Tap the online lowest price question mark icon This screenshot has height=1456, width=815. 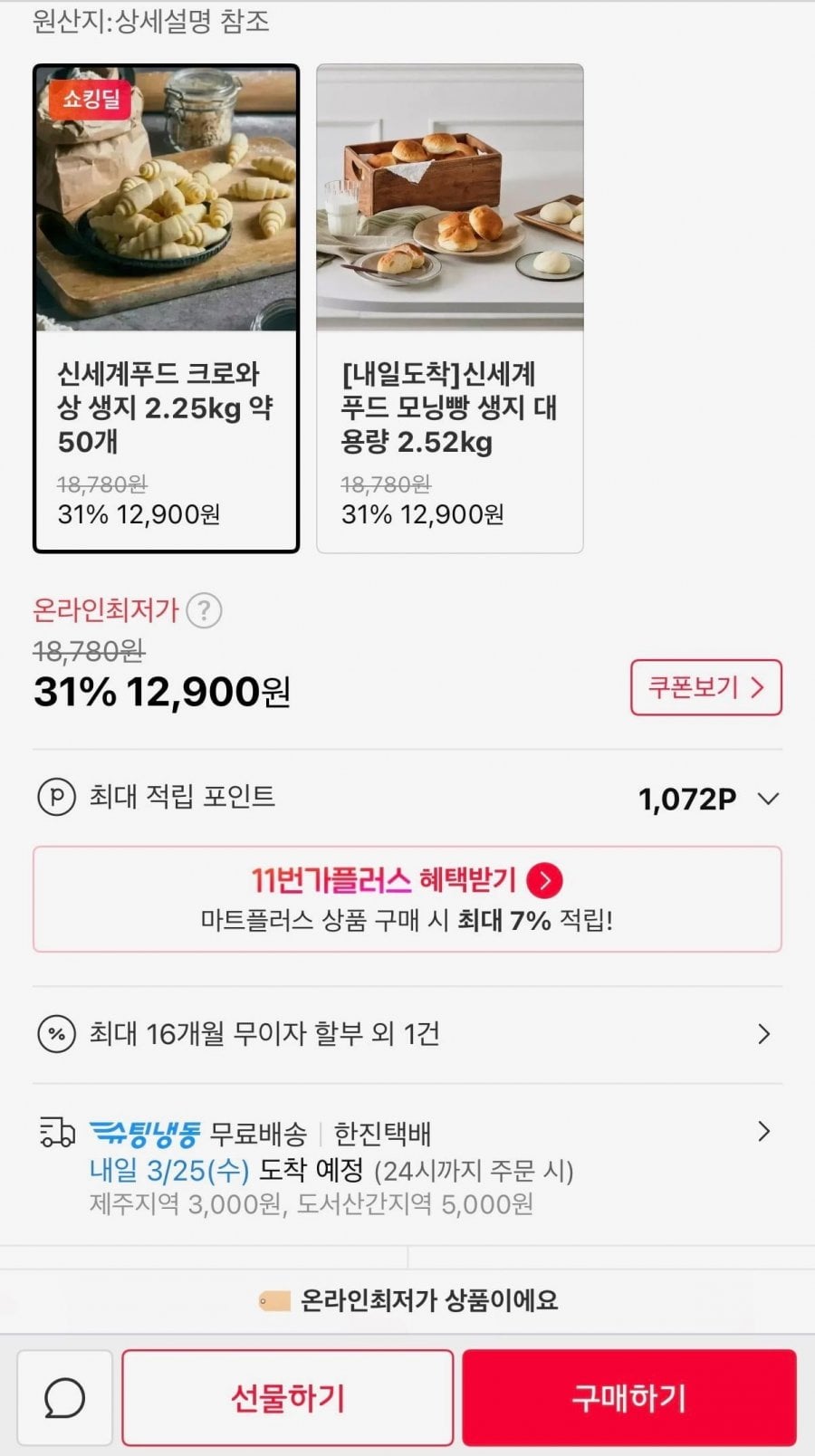[204, 610]
